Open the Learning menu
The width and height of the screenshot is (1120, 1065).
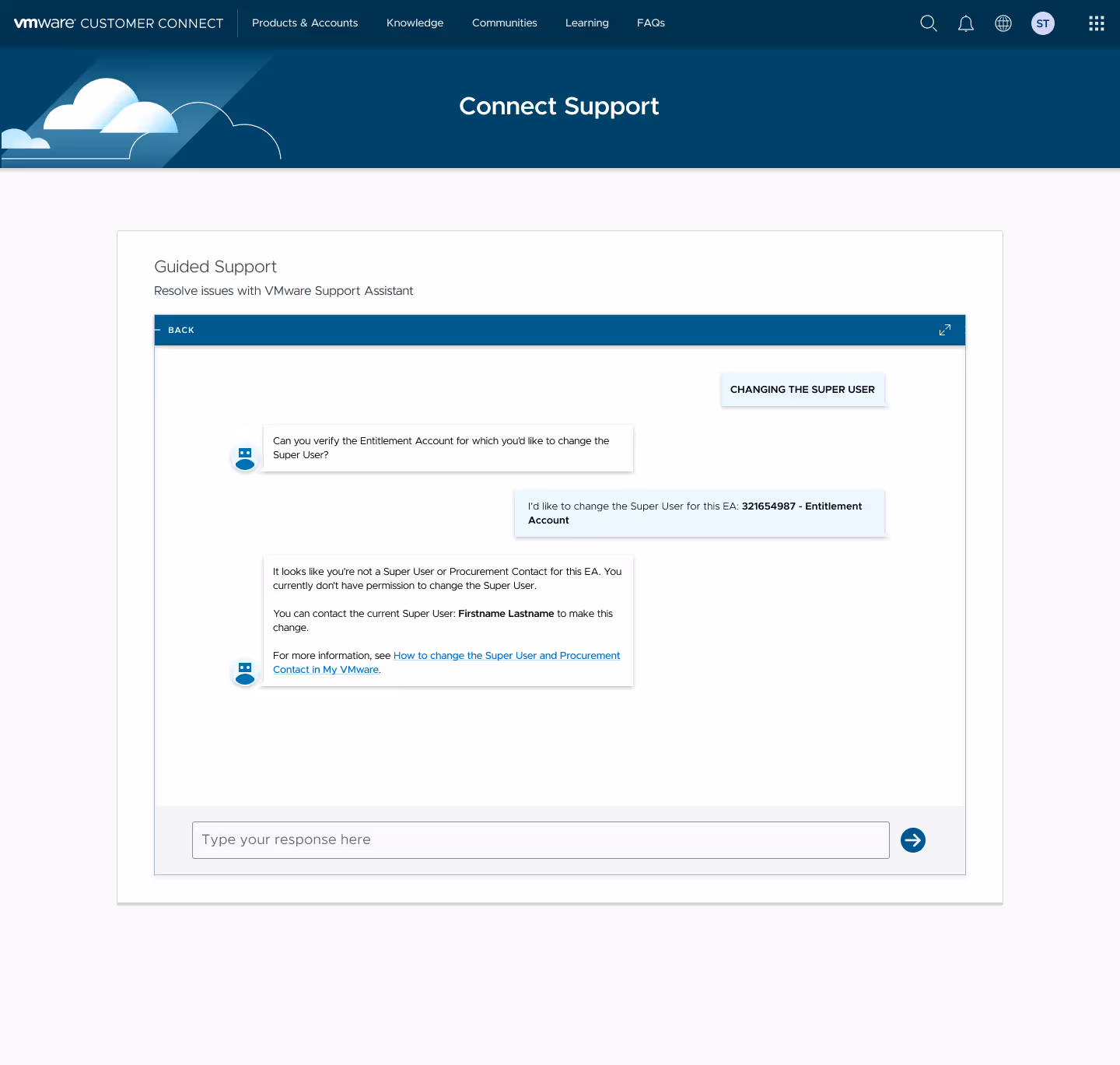point(587,23)
